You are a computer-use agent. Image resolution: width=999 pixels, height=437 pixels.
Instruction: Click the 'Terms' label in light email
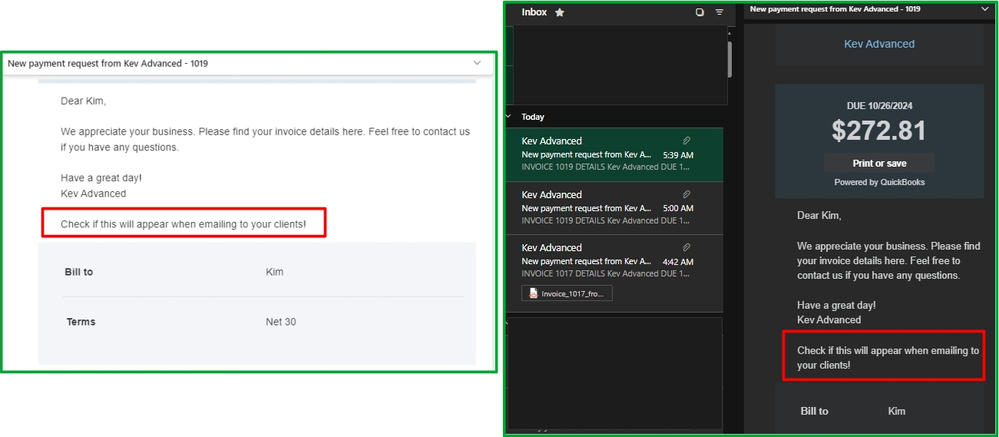point(81,322)
